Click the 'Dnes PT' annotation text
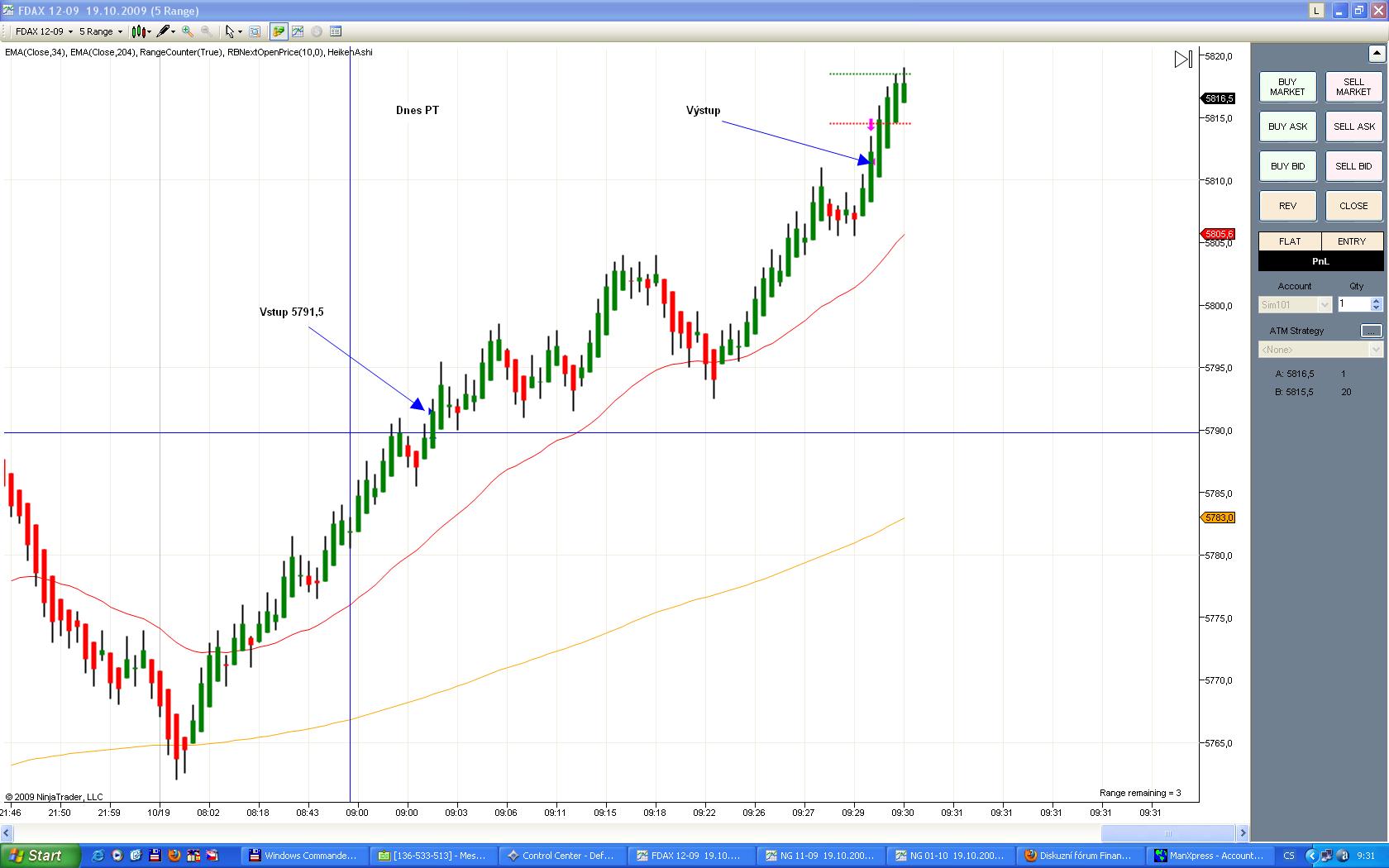Screen dimensions: 1389x868 pos(418,110)
